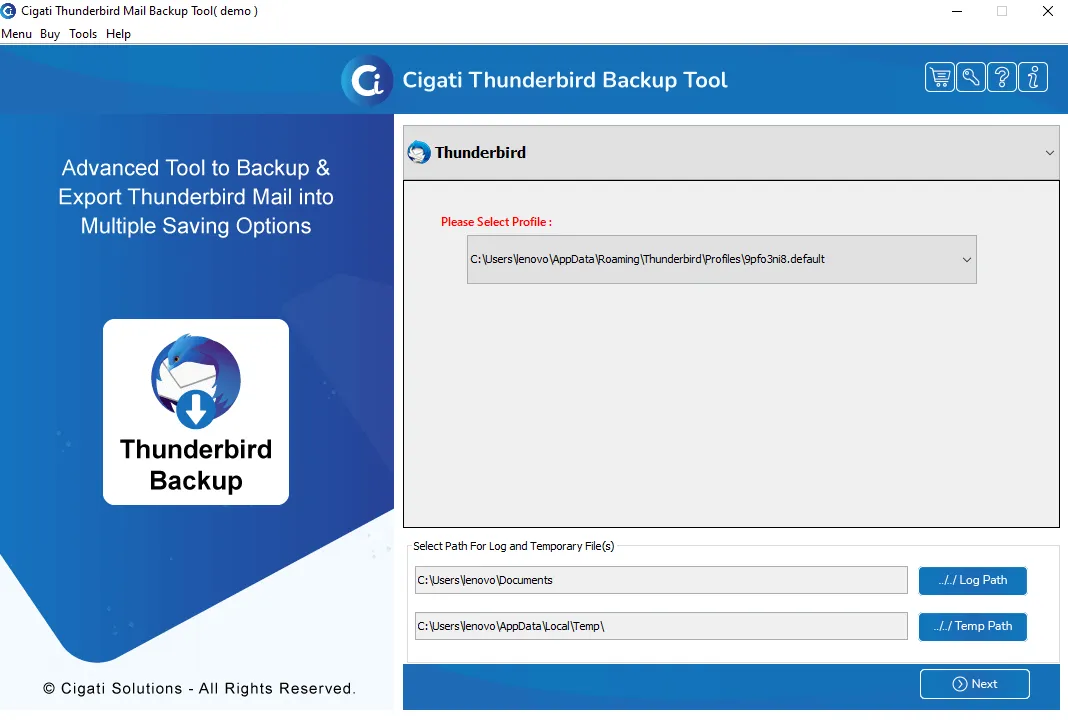Minimize the application window
This screenshot has height=720, width=1068.
tap(957, 11)
